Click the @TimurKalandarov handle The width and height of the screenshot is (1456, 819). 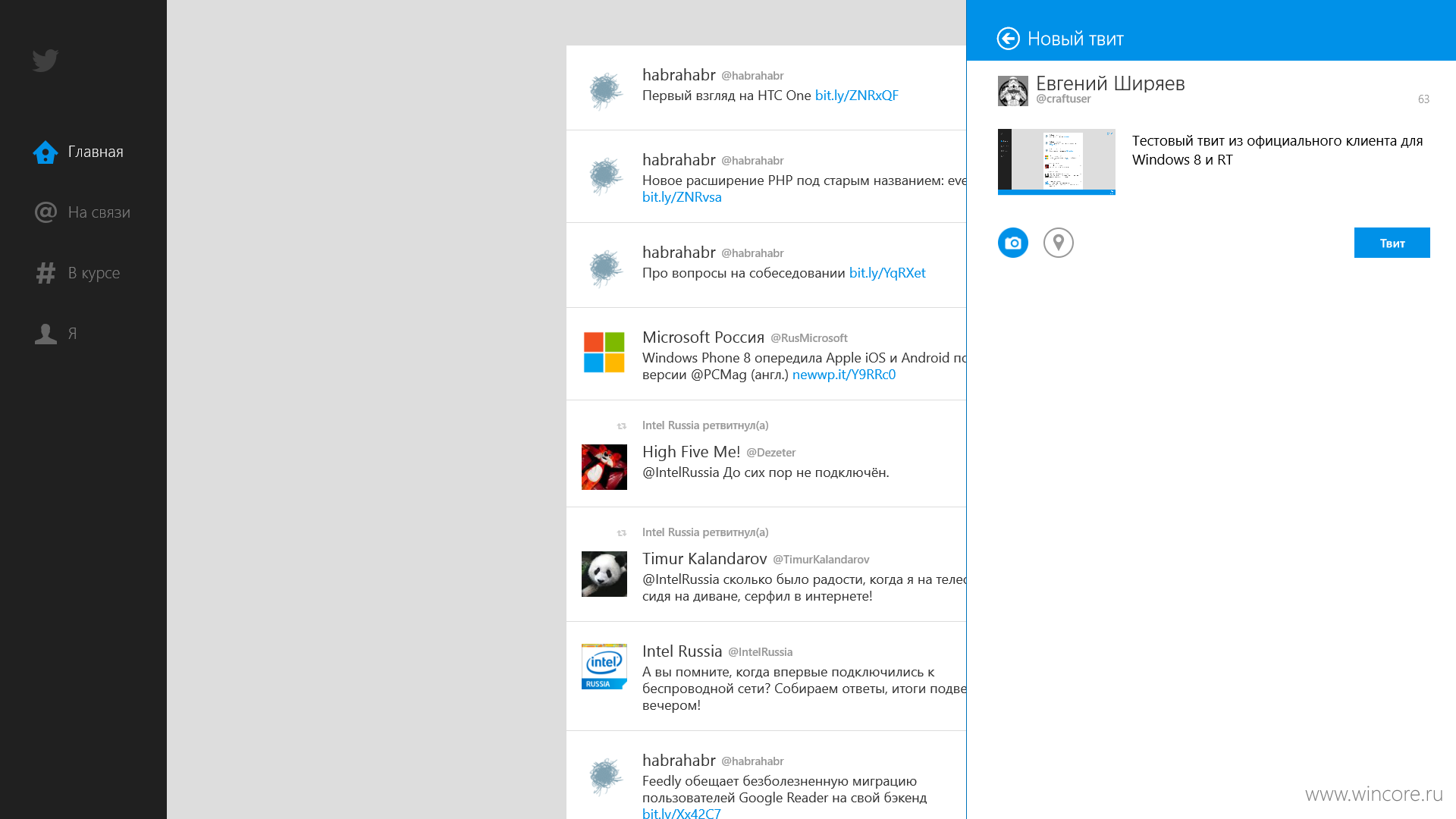821,560
